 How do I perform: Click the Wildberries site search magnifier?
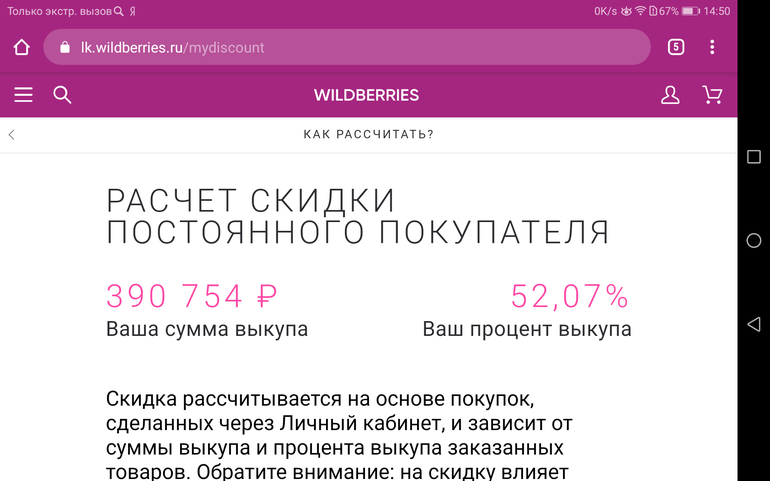tap(62, 95)
